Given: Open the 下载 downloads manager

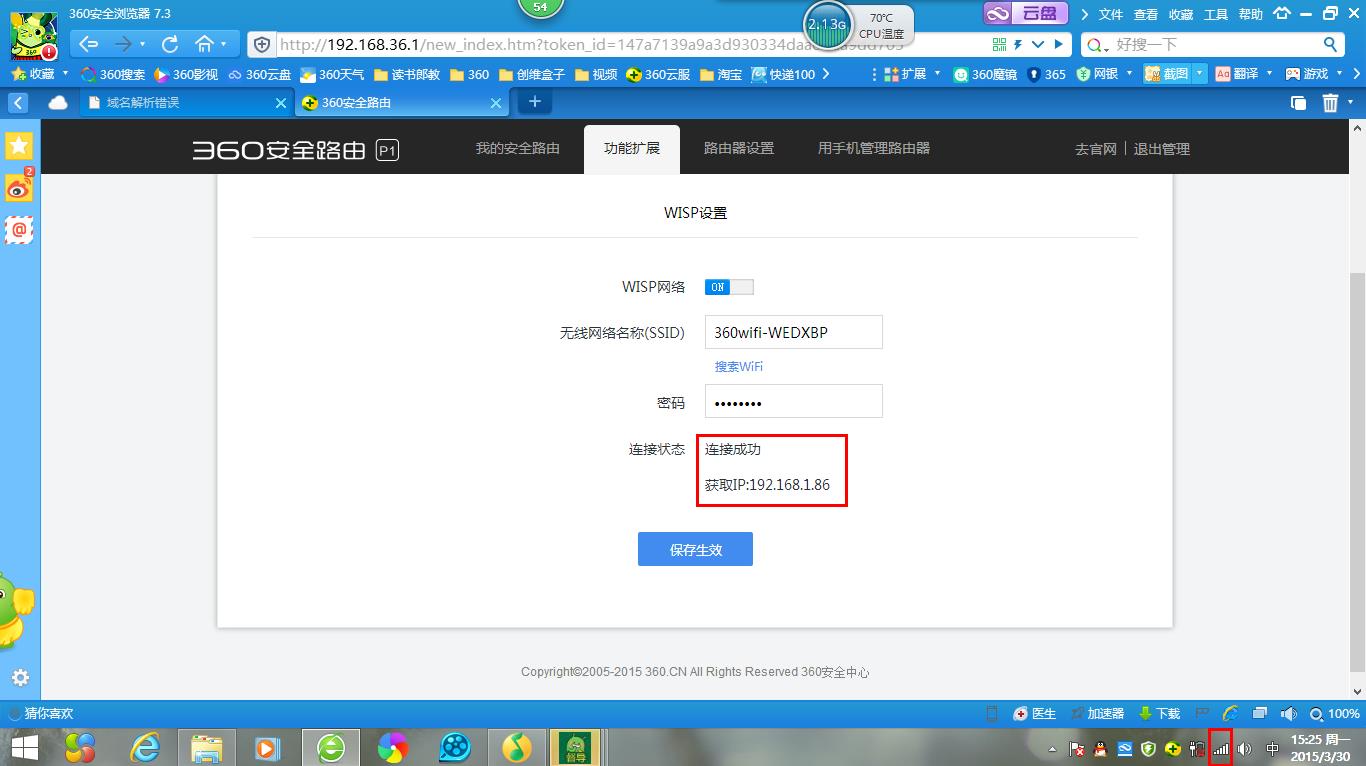Looking at the screenshot, I should tap(1160, 714).
